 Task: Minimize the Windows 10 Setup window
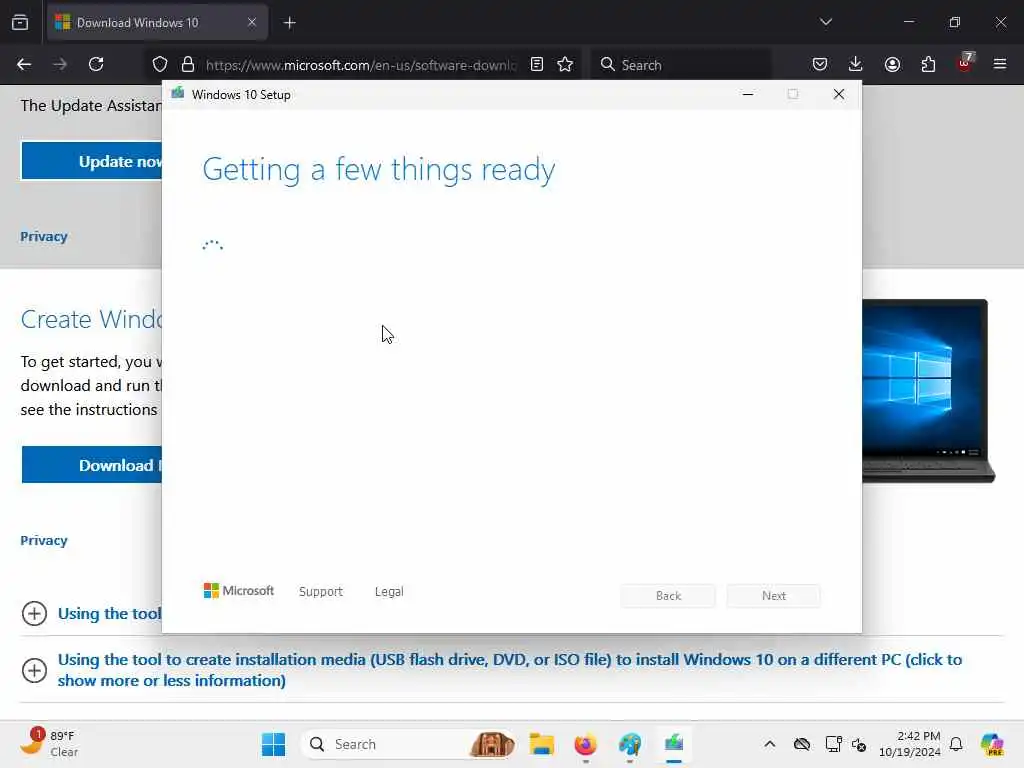[x=748, y=94]
